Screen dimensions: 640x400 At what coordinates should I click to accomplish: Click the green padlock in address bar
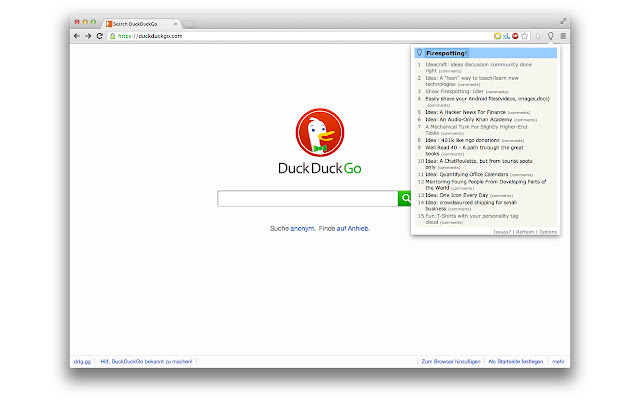[x=113, y=36]
